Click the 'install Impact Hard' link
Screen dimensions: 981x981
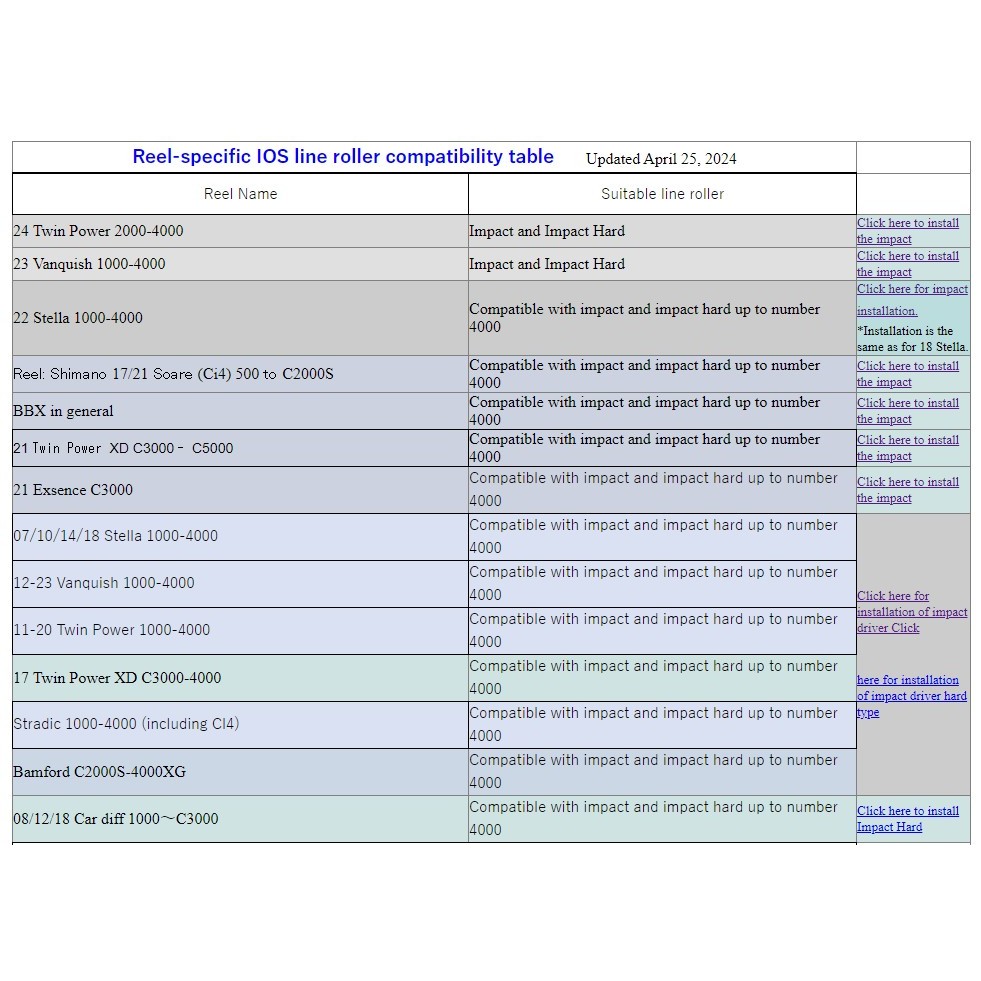click(x=907, y=819)
